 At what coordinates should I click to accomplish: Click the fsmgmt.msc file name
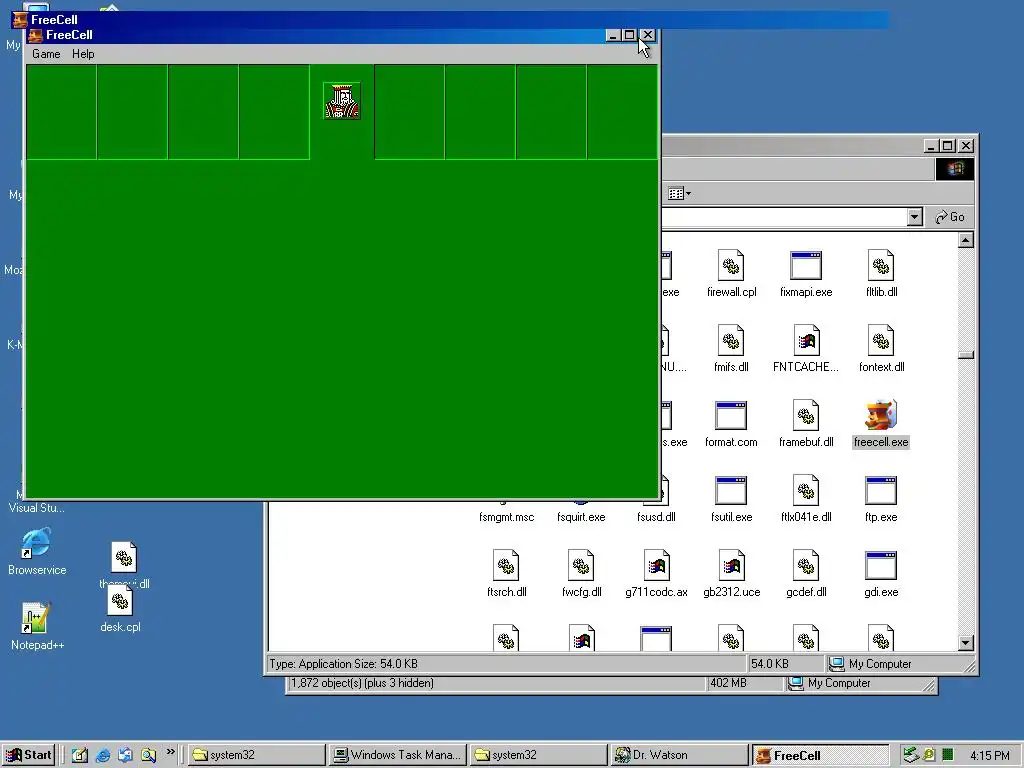506,517
